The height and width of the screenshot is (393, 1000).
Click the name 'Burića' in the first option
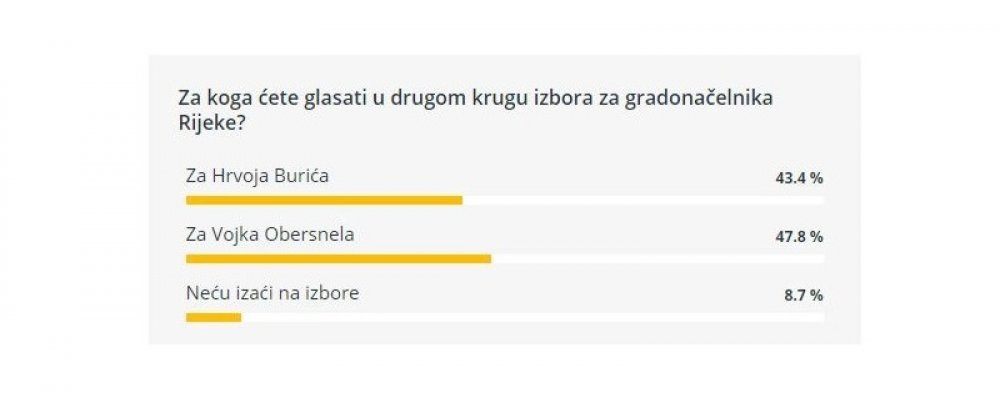301,176
